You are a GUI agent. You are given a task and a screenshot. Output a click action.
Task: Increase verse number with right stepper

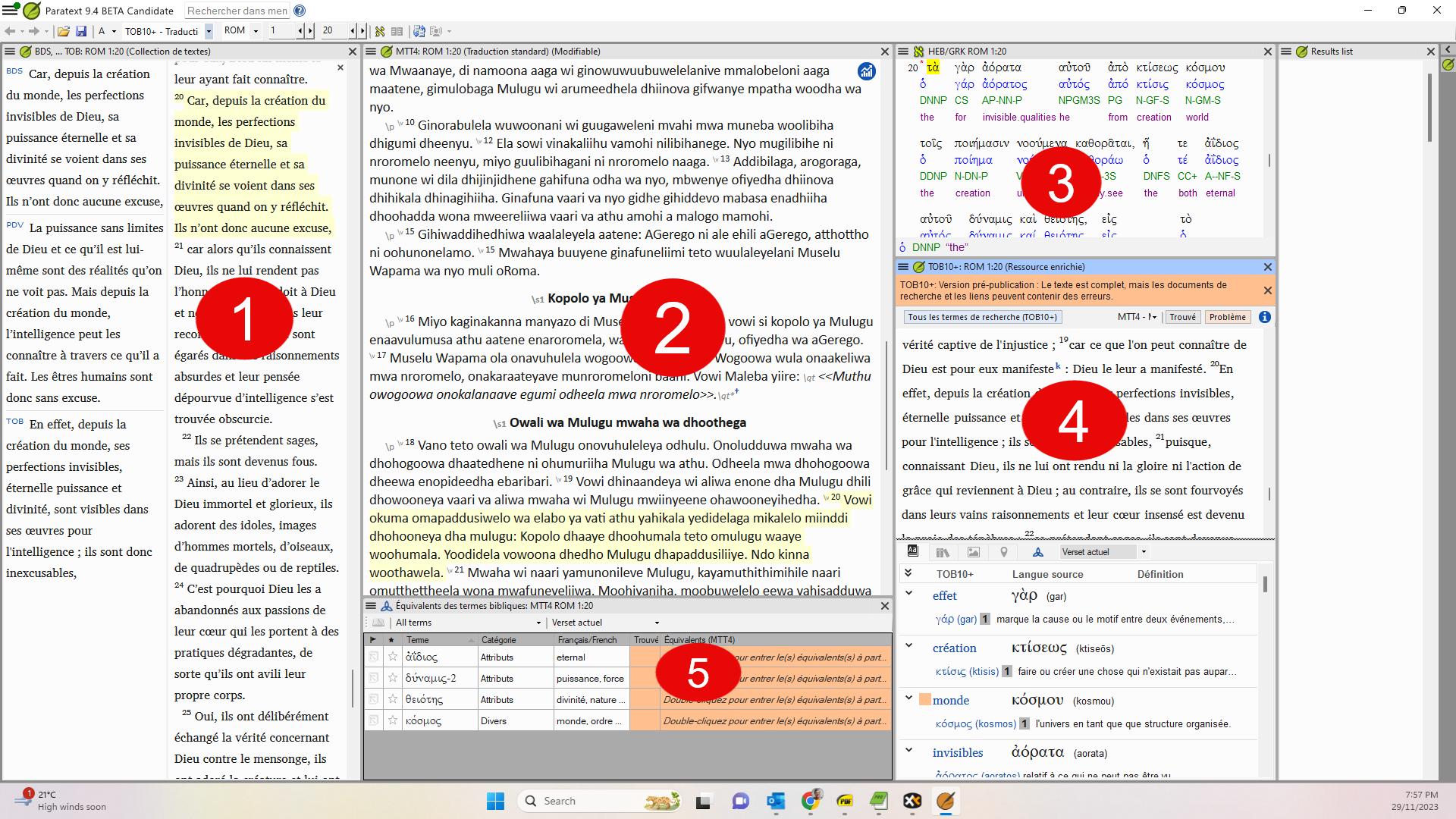coord(362,31)
